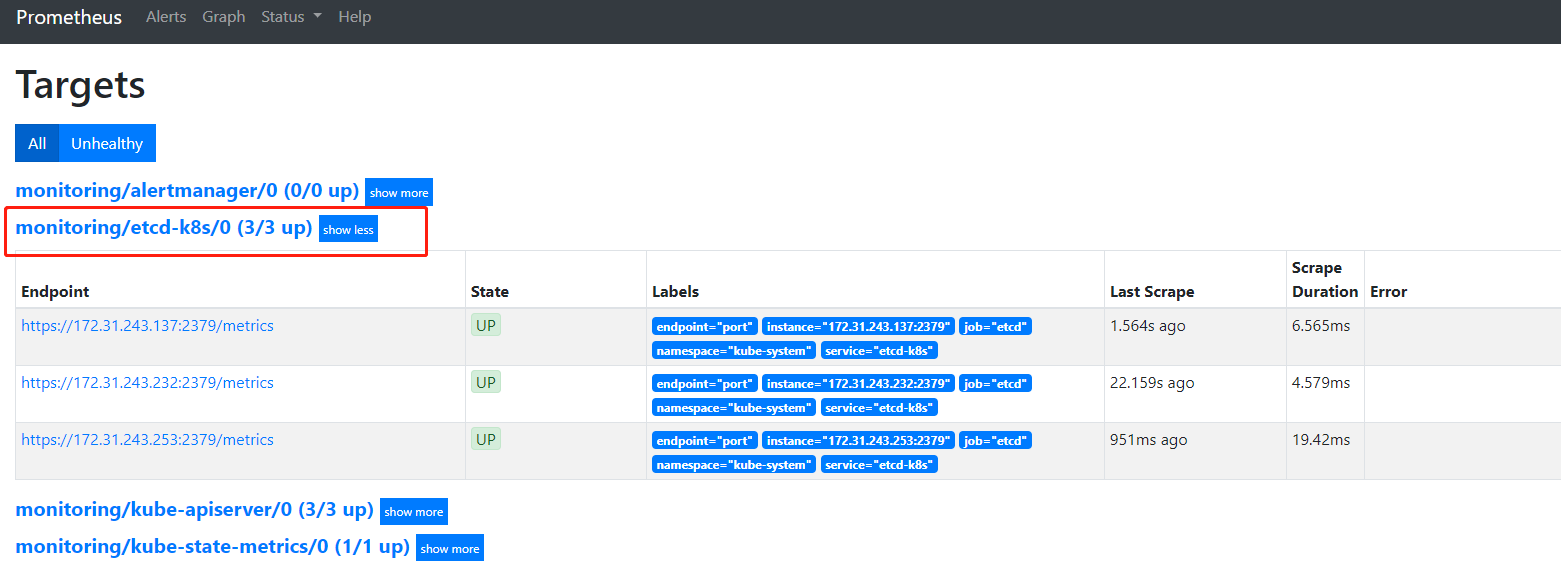1561x568 pixels.
Task: Click the instance="172.31.243.253:2379" label badge
Action: 858,440
